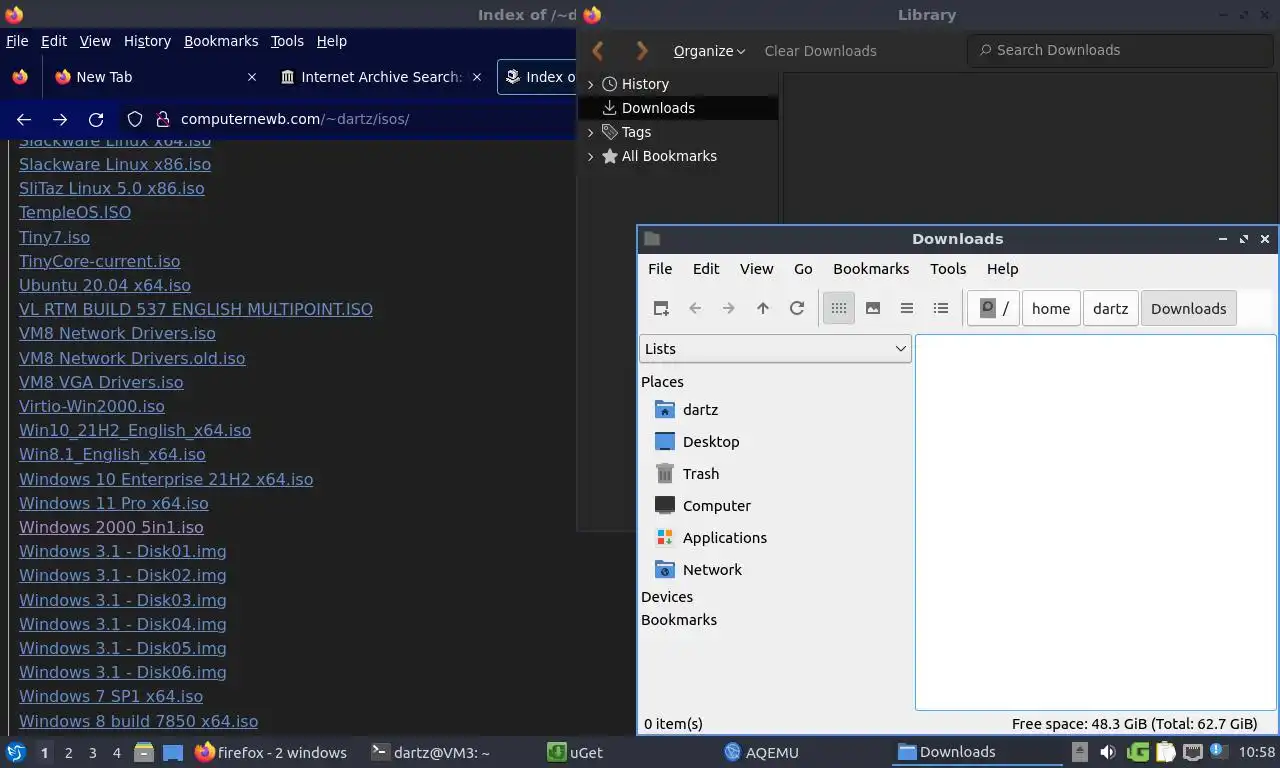Click show desktop icon in taskbar
1280x768 pixels.
pos(173,752)
